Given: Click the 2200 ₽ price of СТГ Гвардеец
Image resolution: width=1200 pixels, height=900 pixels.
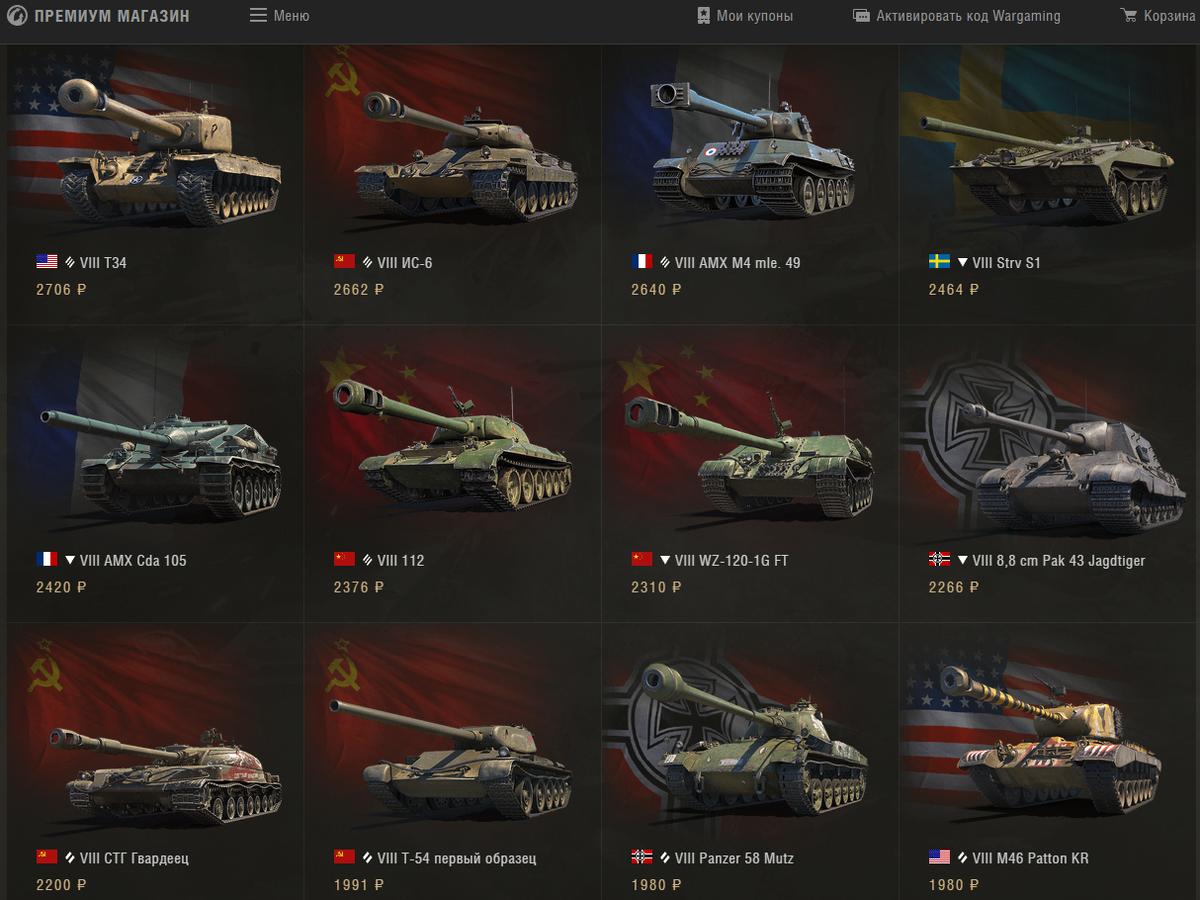Looking at the screenshot, I should (x=61, y=885).
